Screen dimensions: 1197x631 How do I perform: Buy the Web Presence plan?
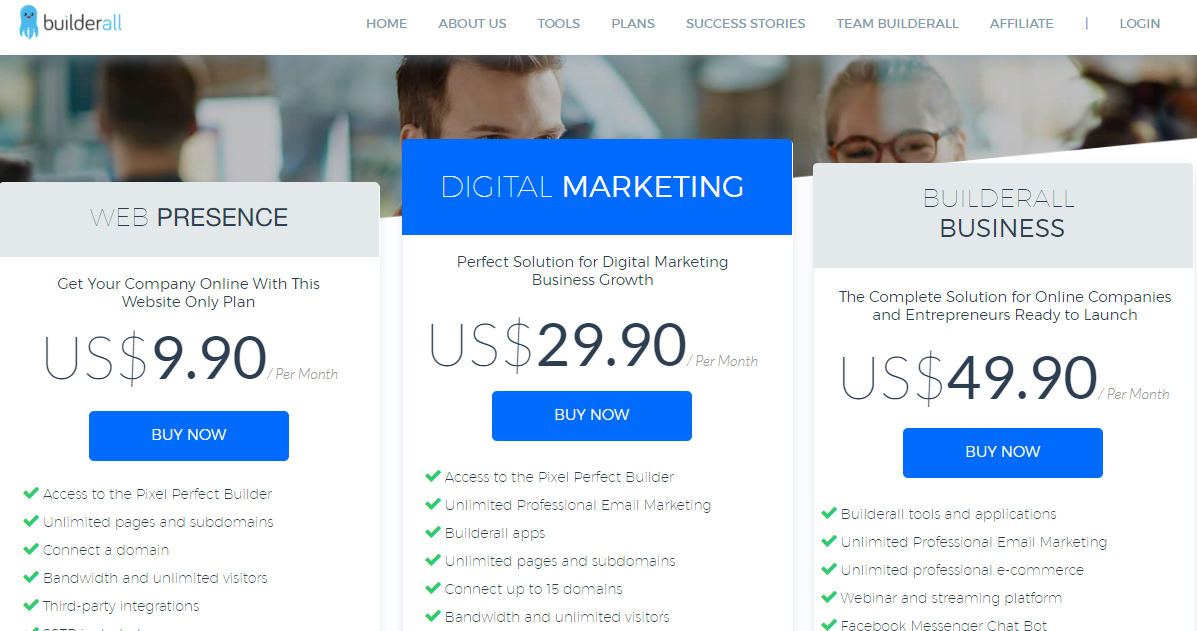tap(189, 436)
